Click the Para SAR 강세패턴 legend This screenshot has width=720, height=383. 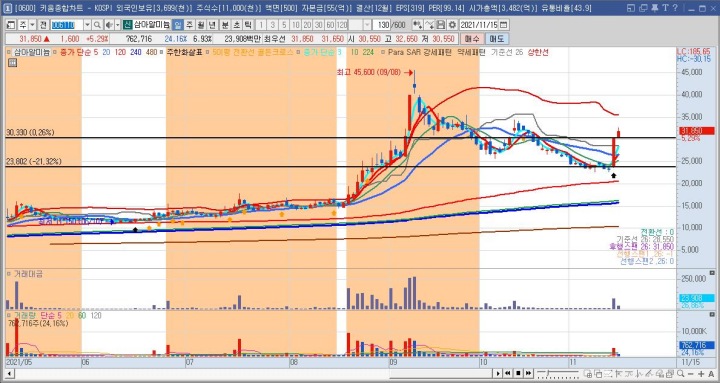pyautogui.click(x=420, y=52)
